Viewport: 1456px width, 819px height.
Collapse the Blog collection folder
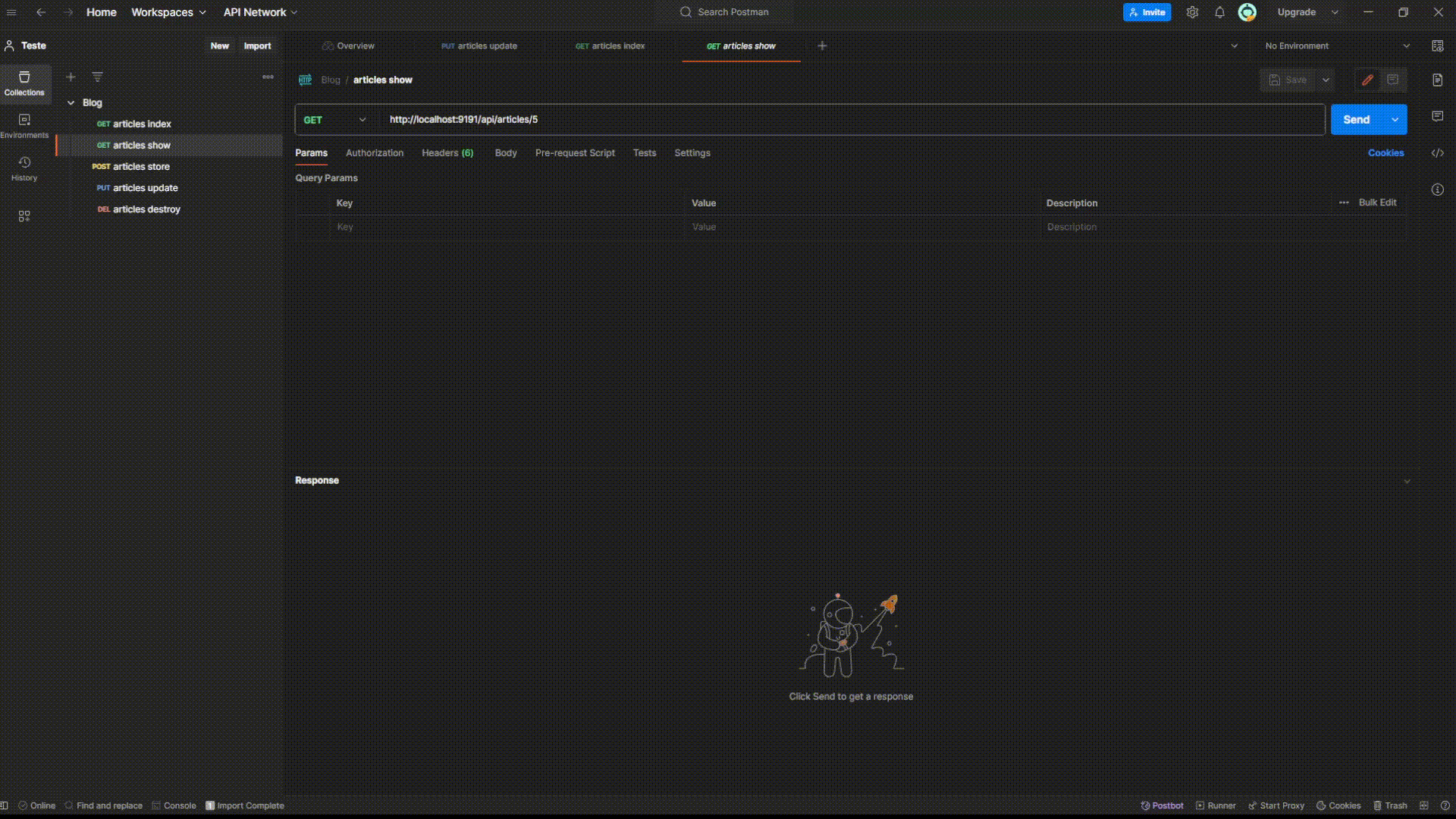[x=71, y=102]
